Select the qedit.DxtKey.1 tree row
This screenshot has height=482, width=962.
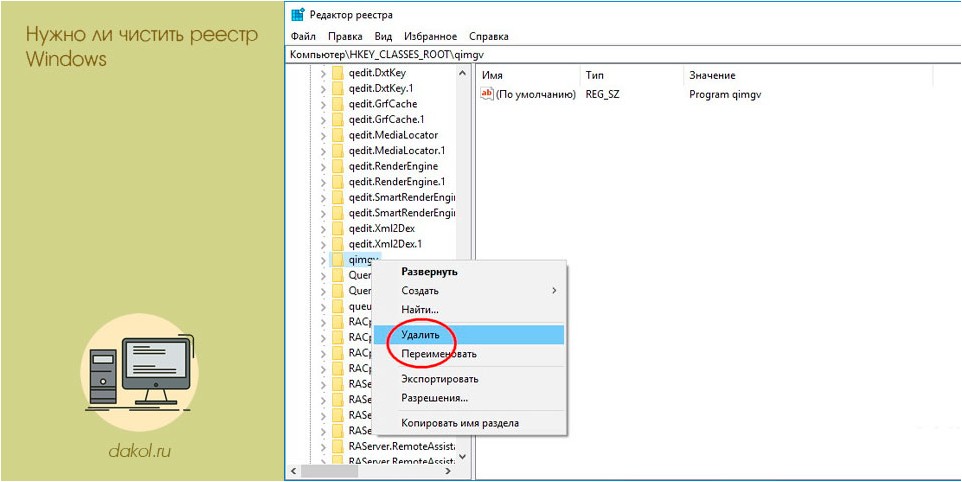[381, 88]
